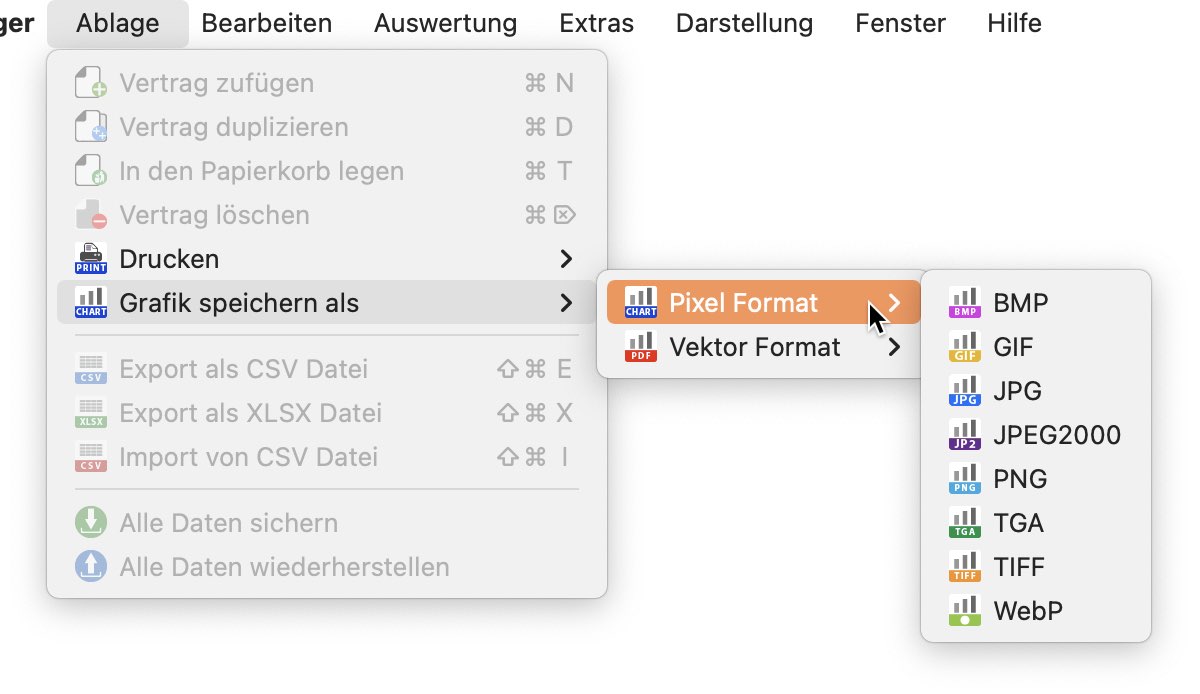Open the Darstellung menu
1200x694 pixels.
pos(744,23)
